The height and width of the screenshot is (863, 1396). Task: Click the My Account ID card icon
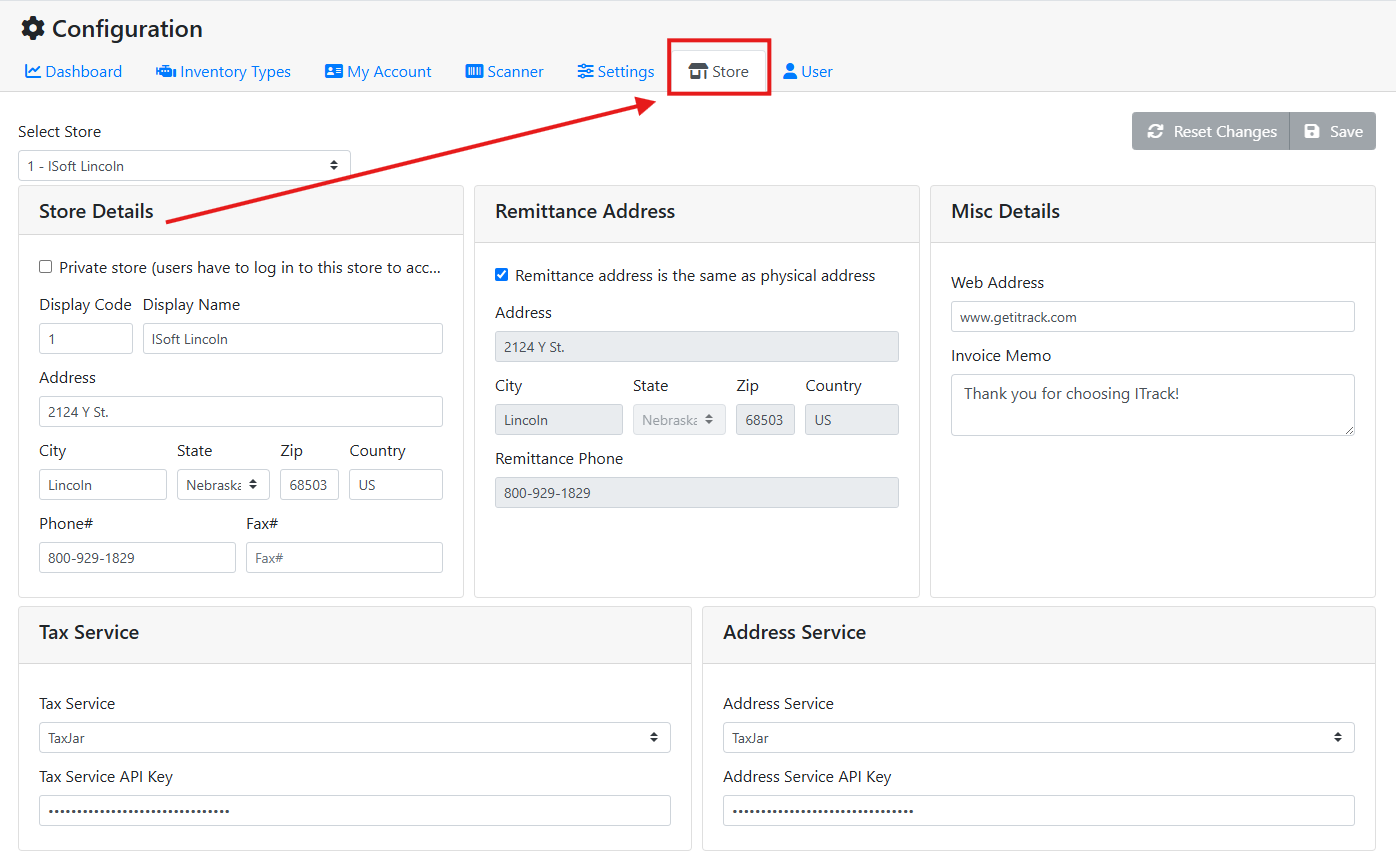pyautogui.click(x=334, y=72)
